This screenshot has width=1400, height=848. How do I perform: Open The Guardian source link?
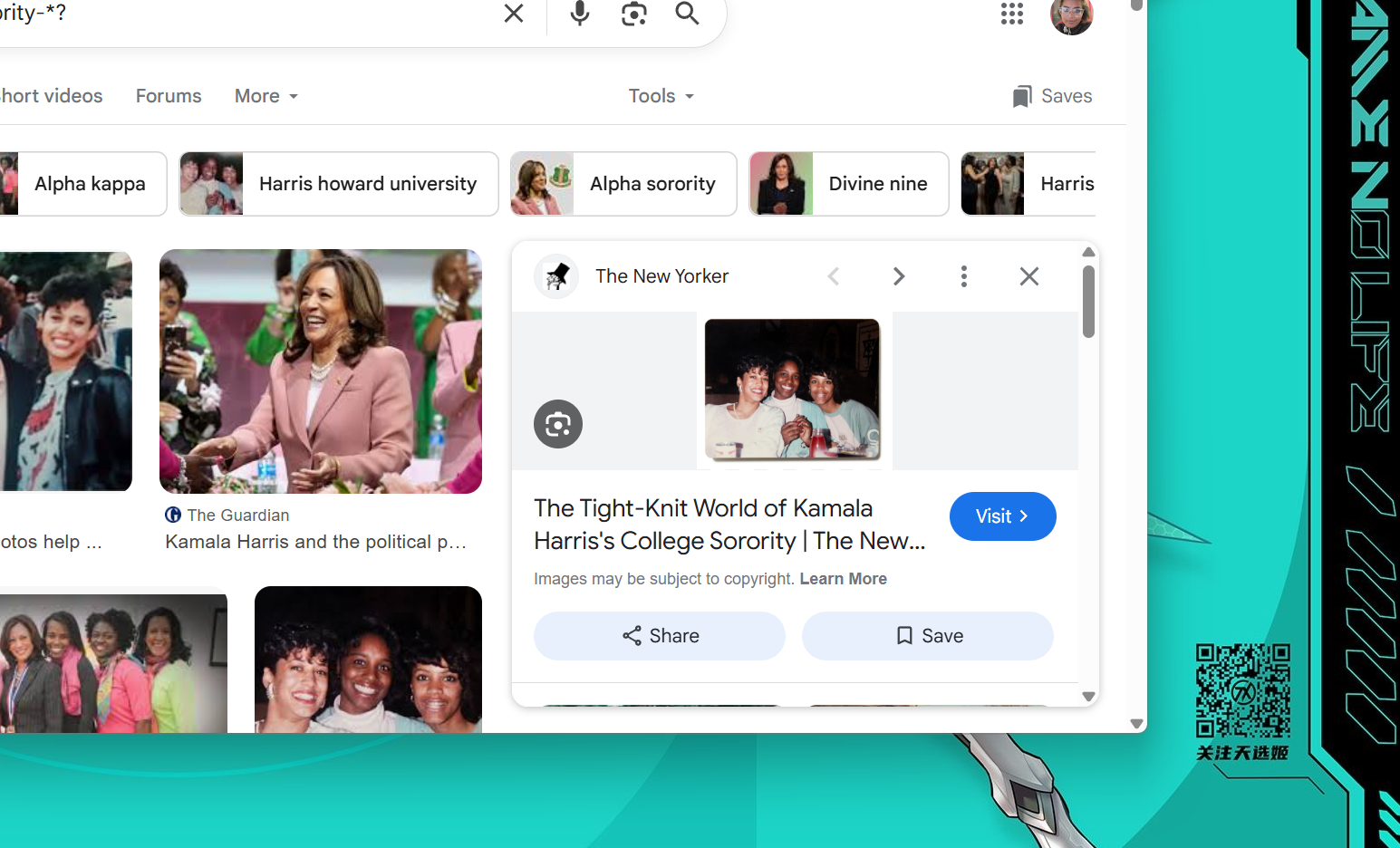tap(227, 515)
